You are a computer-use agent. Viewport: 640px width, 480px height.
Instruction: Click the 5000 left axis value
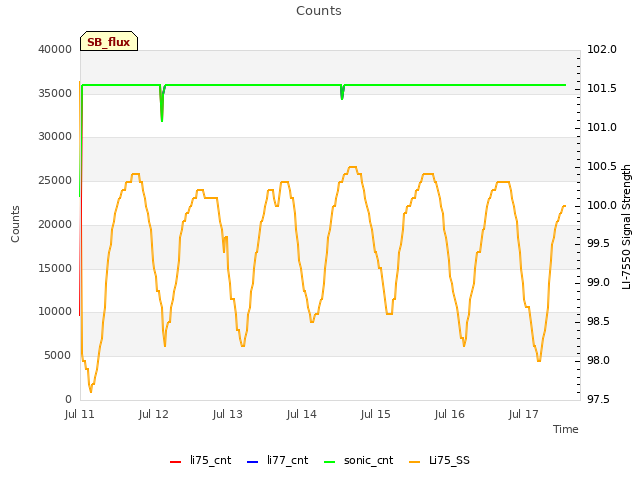click(x=58, y=356)
